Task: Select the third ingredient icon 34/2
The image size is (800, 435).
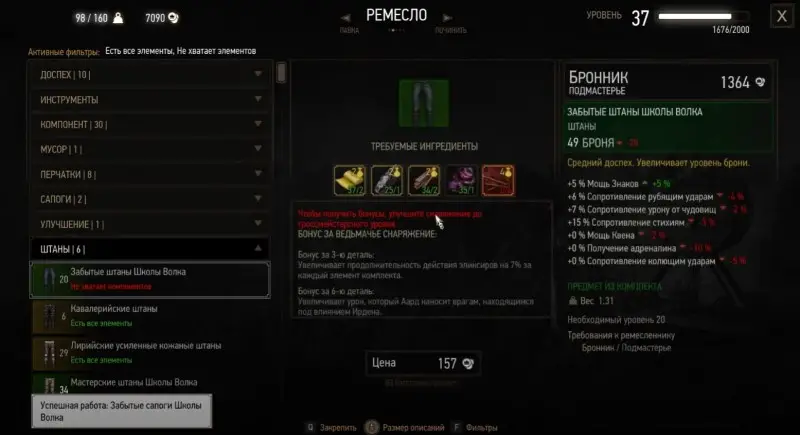Action: point(424,180)
